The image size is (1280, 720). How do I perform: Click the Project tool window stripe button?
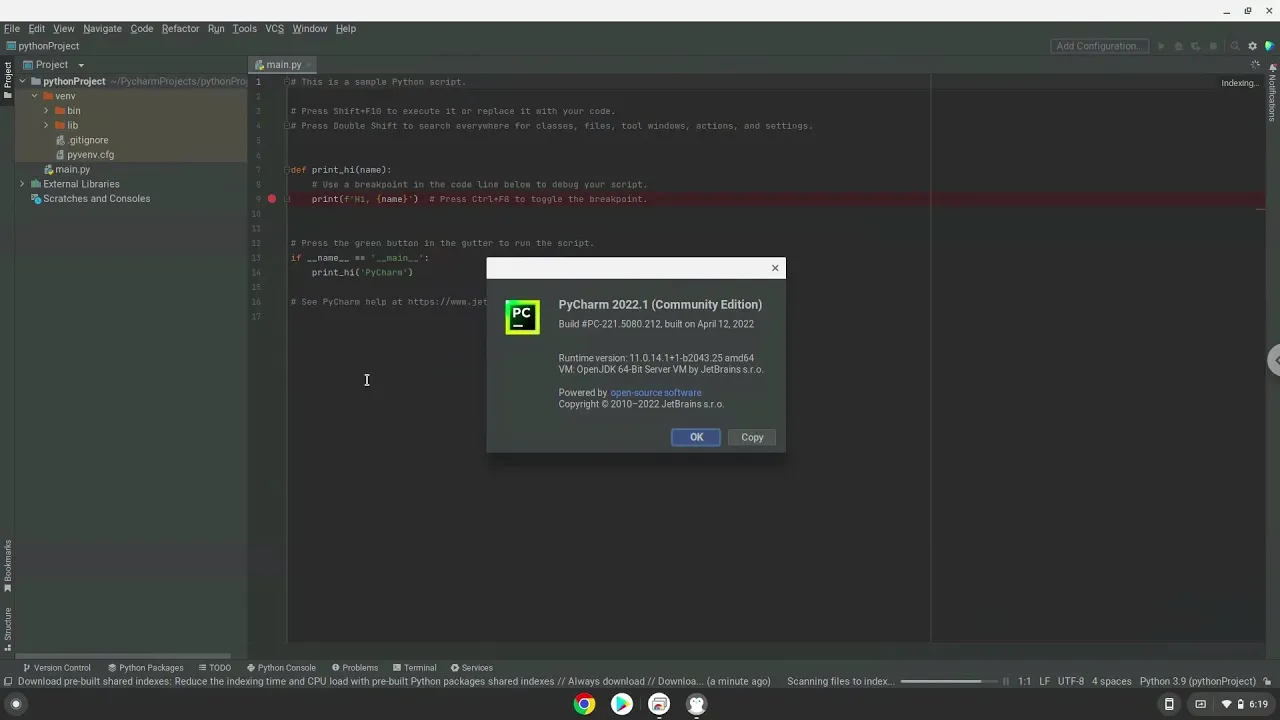click(x=7, y=80)
